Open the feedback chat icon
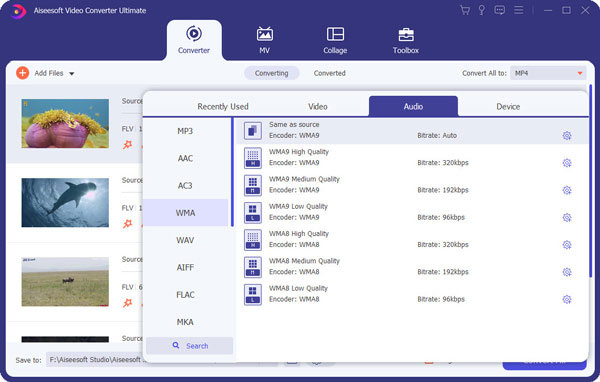This screenshot has height=382, width=600. [499, 10]
